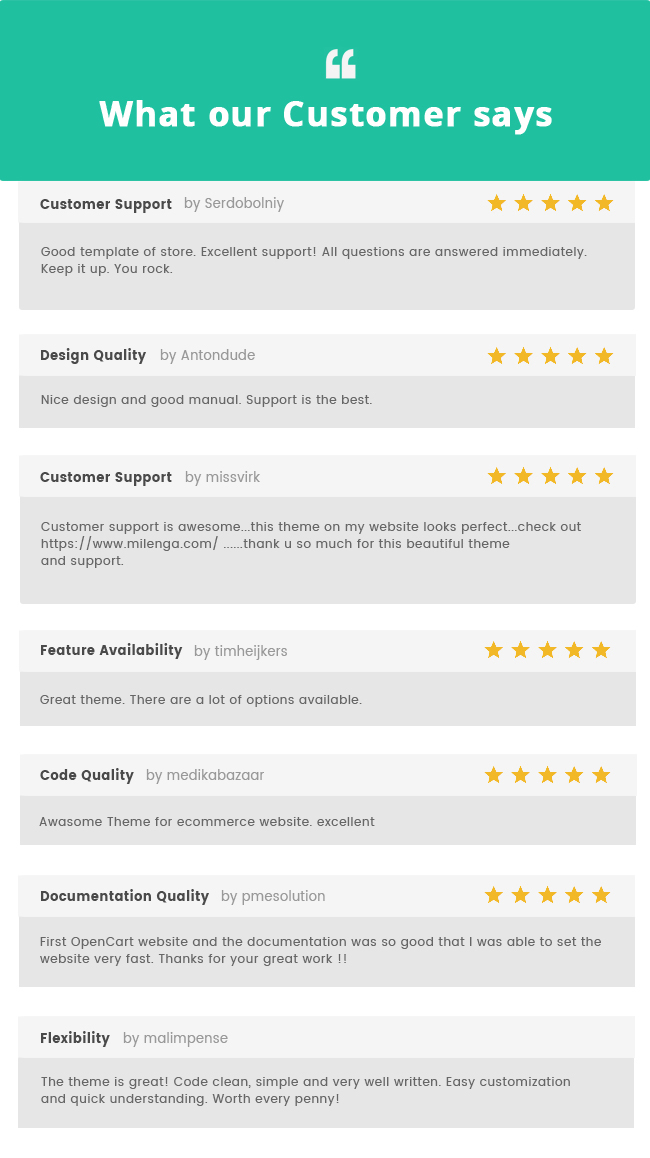Select reviewer name malimpense
The image size is (650, 1158).
coord(185,1038)
